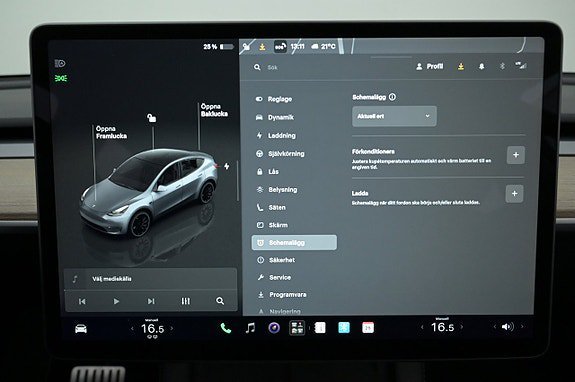Open charge port with lightning bolt icon
The height and width of the screenshot is (382, 575).
tap(227, 166)
